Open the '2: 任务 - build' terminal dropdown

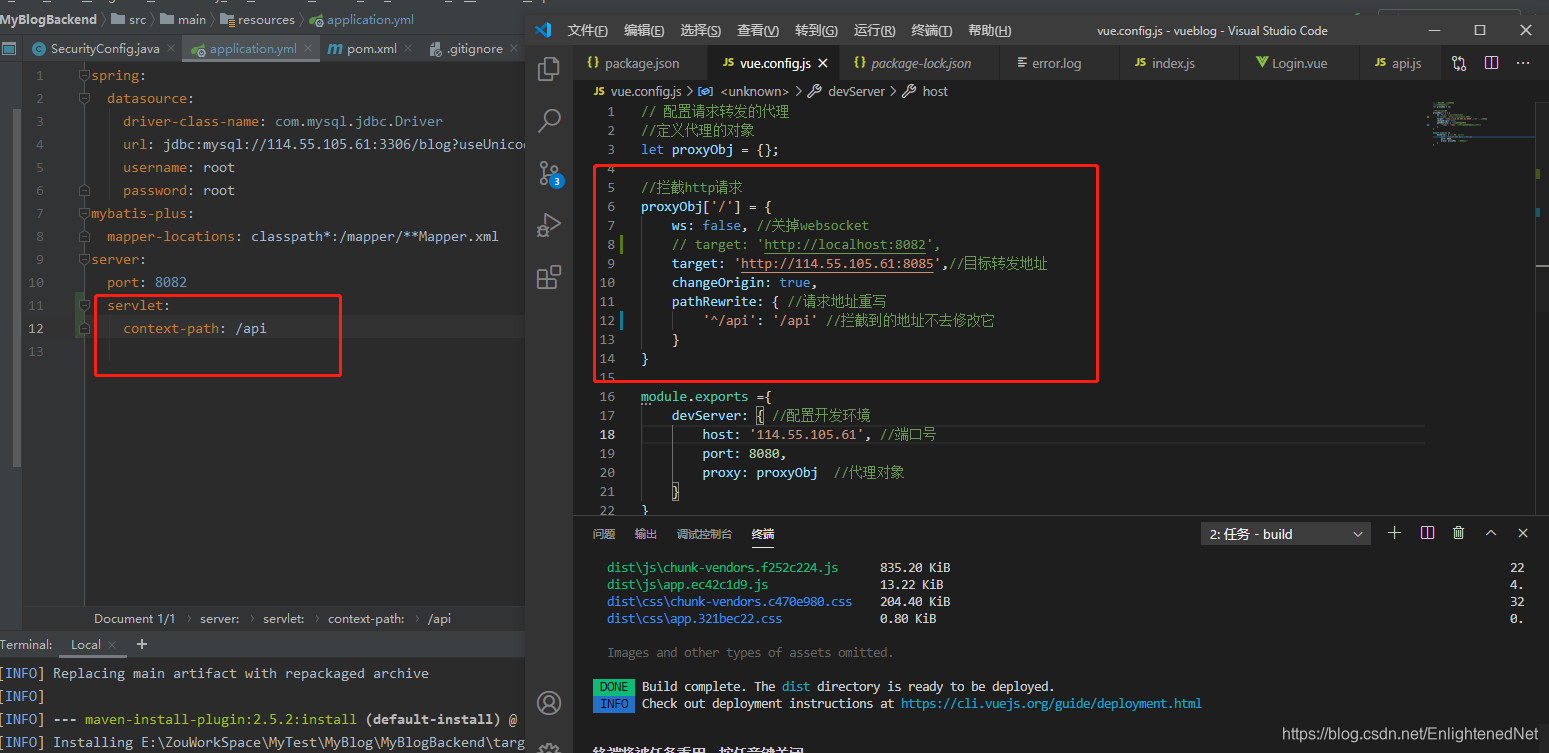1285,534
